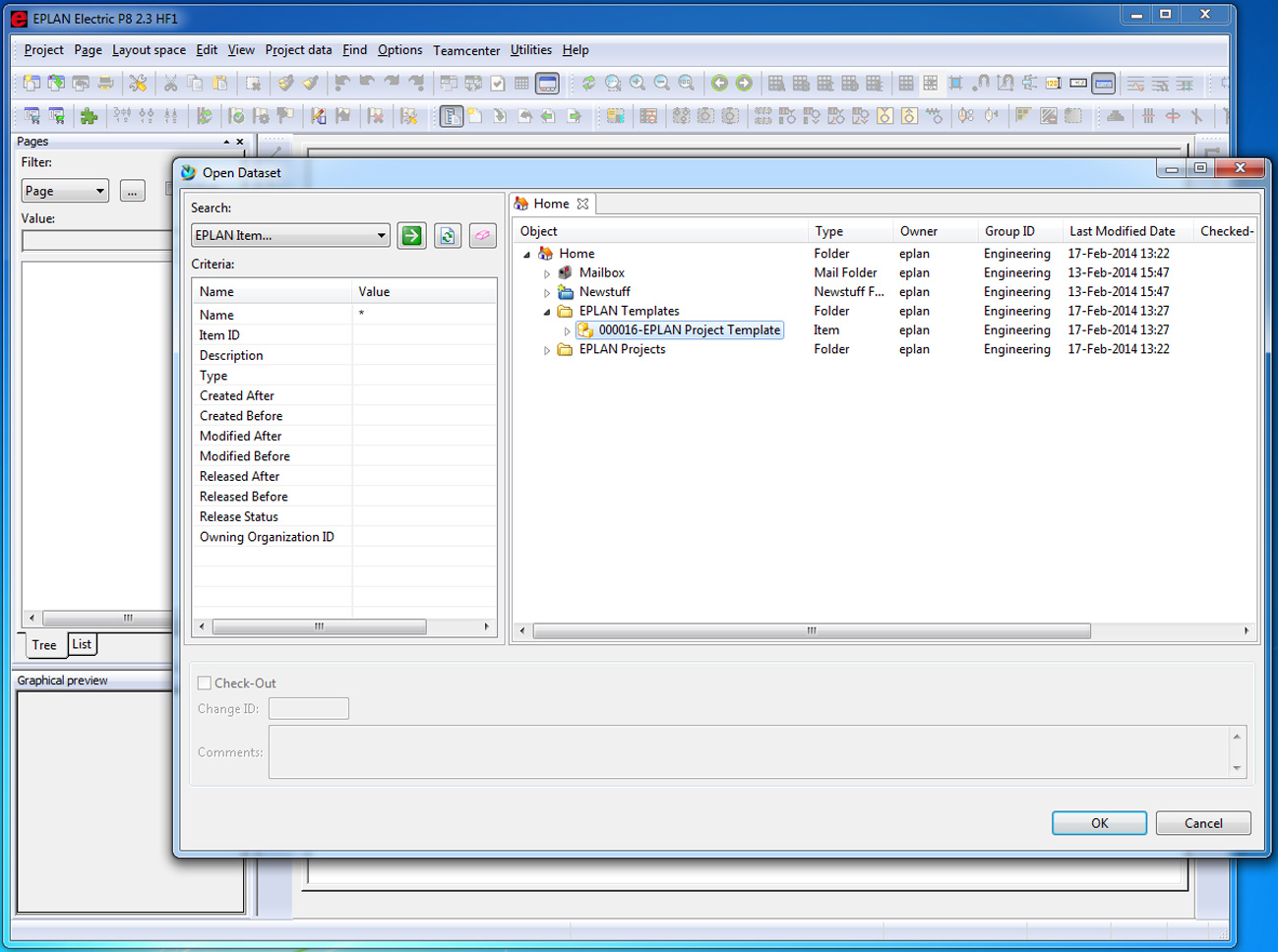
Task: Enable the Check-Out checkbox
Action: coord(205,683)
